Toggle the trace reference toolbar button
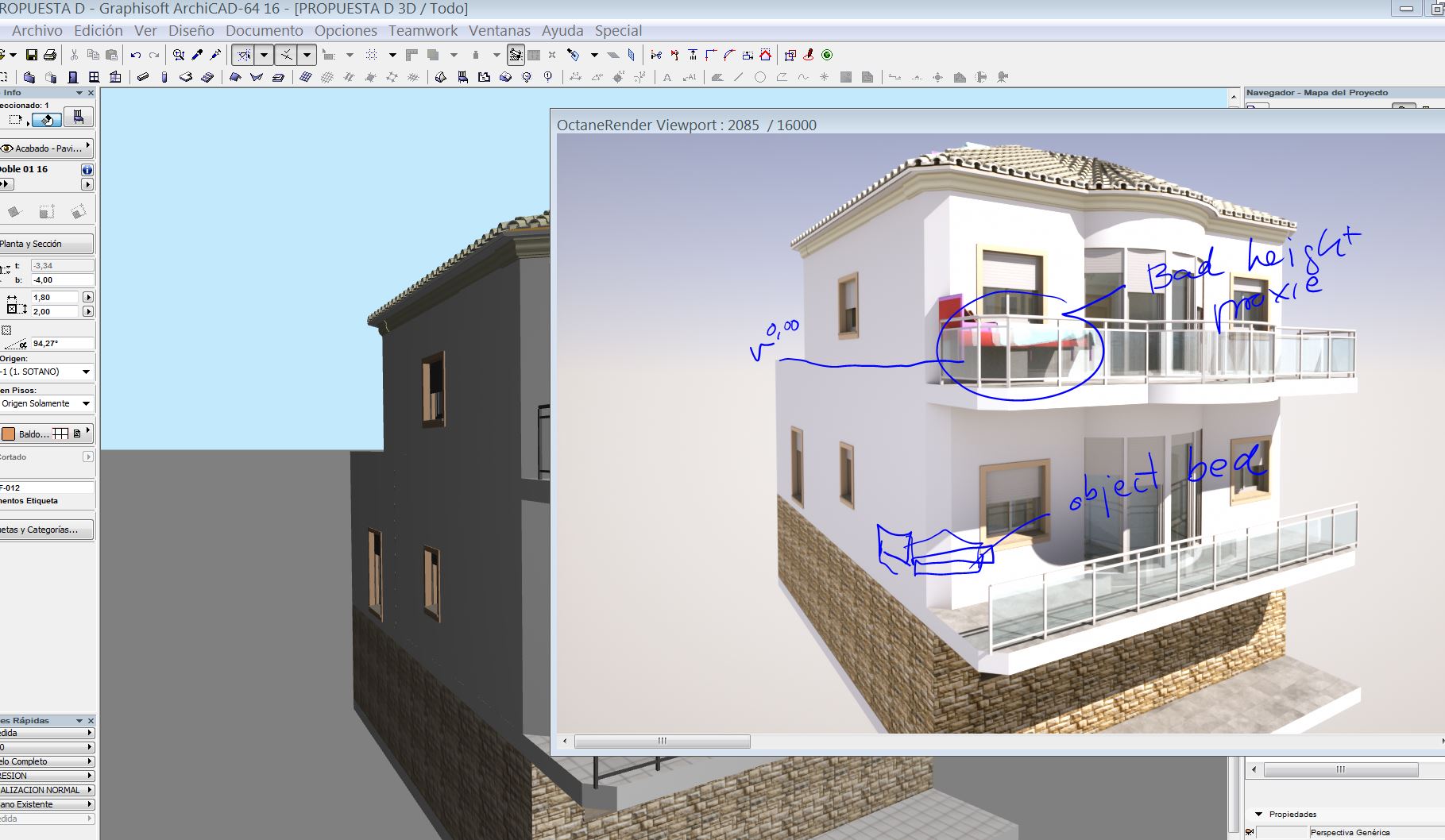1445x840 pixels. coord(516,55)
